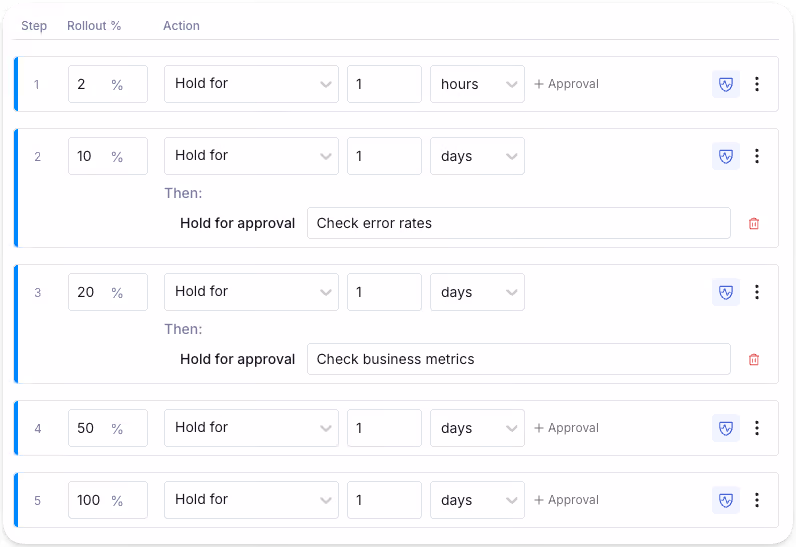Change the days unit dropdown in step 4
The height and width of the screenshot is (547, 796).
pos(477,428)
